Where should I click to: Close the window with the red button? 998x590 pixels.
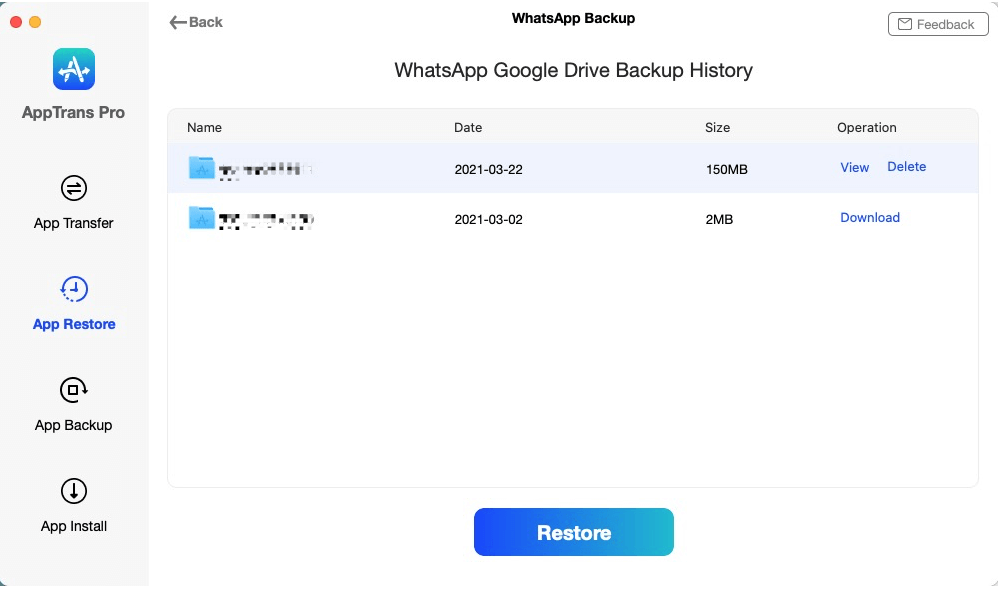[17, 22]
